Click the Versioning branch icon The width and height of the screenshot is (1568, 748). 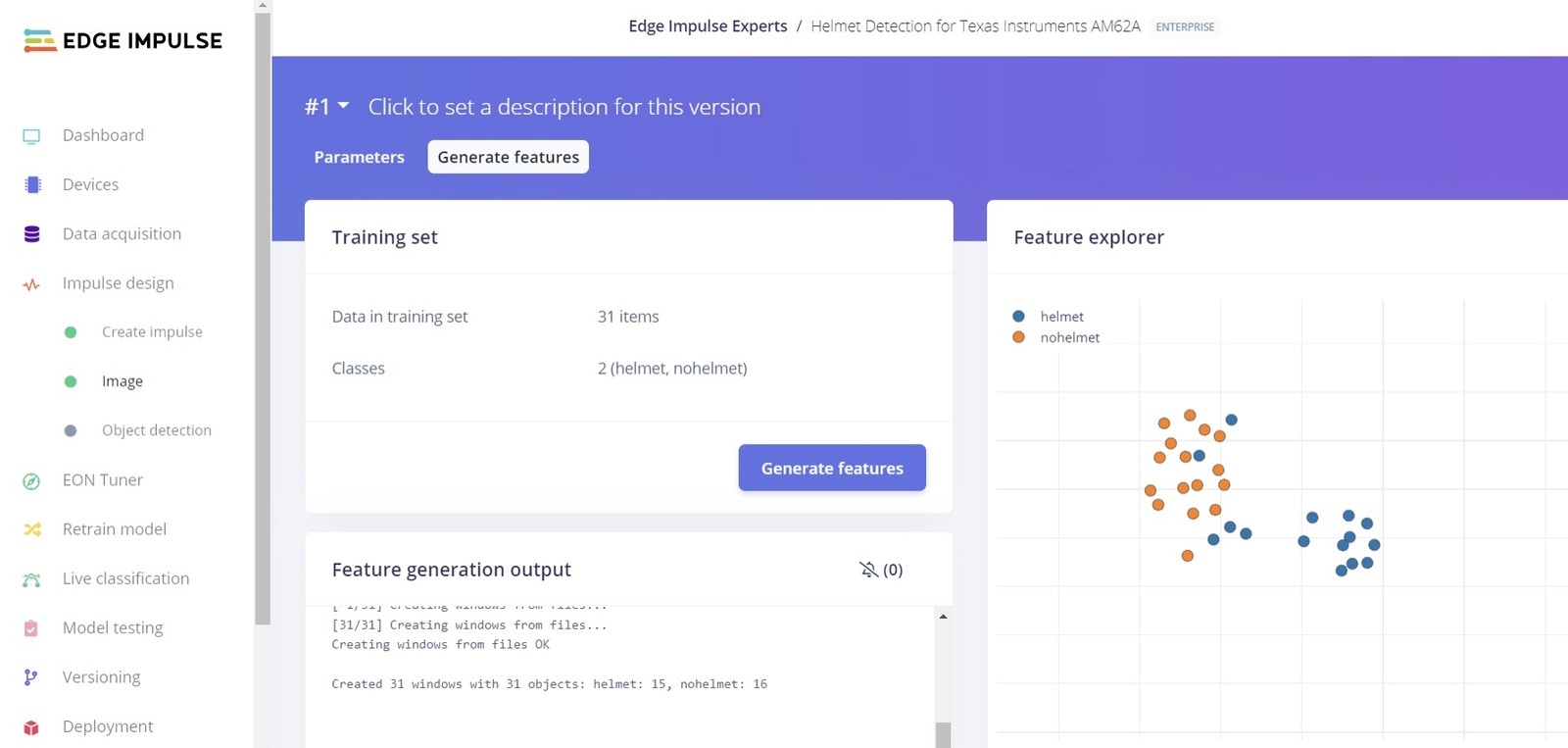[31, 677]
